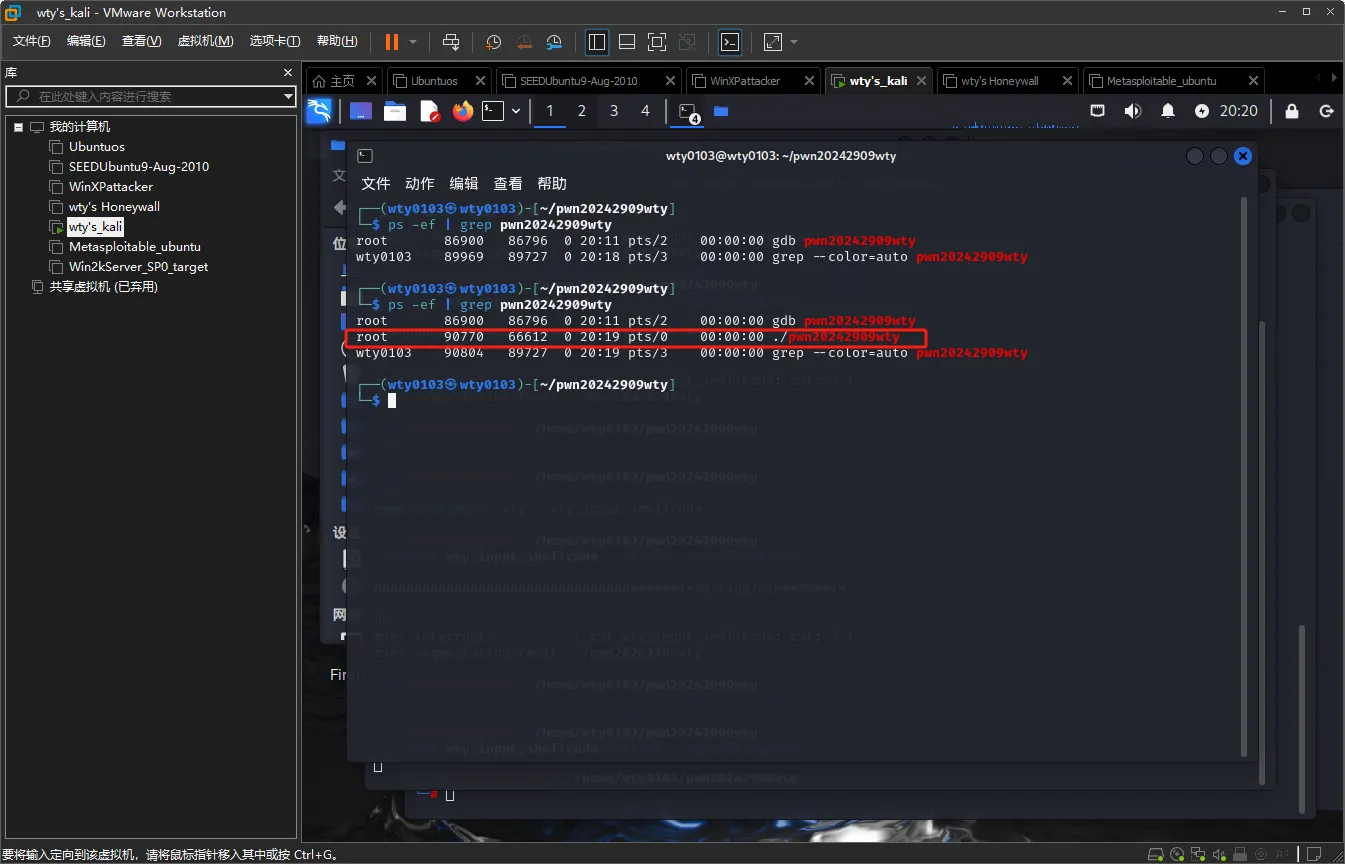Enter full screen mode via toolbar icon
The image size is (1345, 864).
pos(657,42)
